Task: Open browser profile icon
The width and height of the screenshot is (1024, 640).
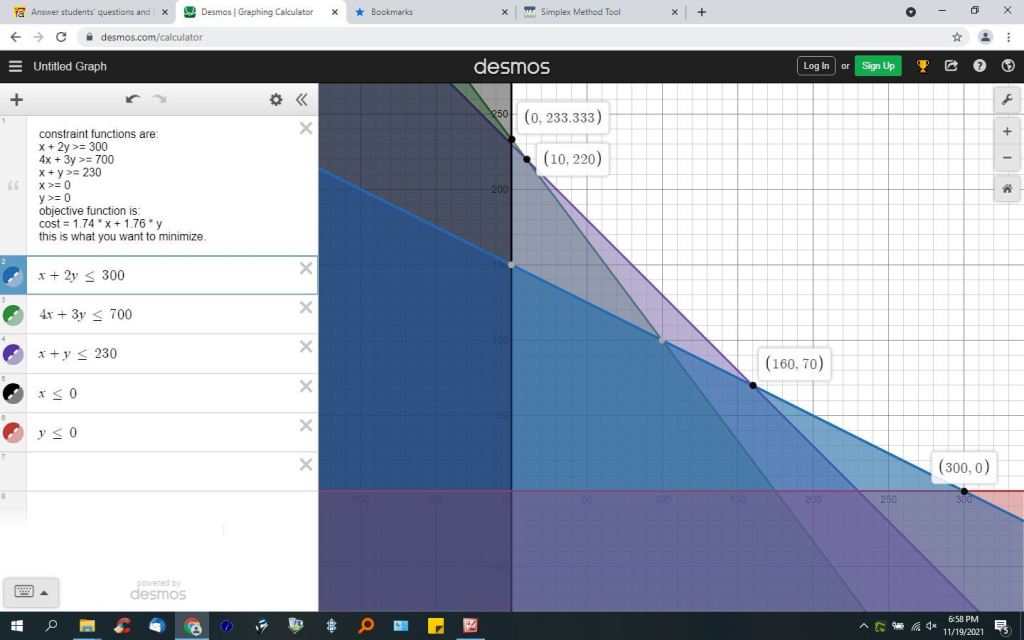Action: tap(985, 37)
